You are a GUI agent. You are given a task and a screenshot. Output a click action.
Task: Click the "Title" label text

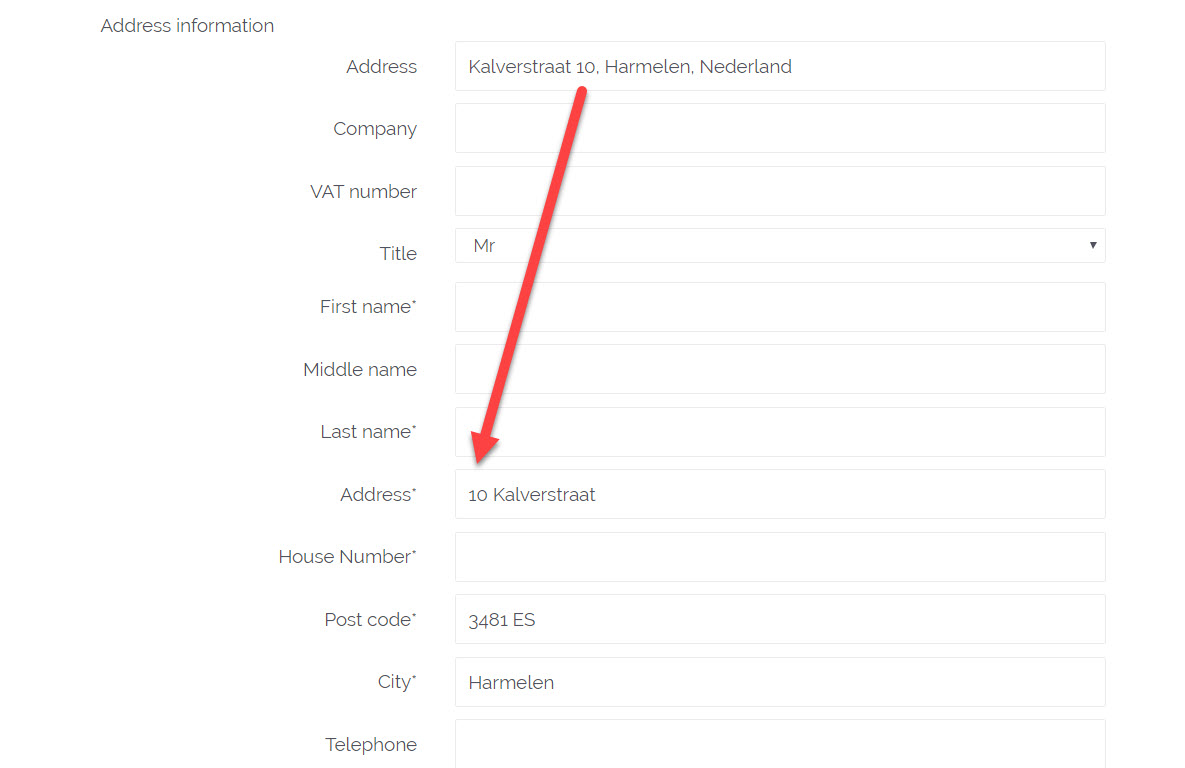tap(398, 254)
